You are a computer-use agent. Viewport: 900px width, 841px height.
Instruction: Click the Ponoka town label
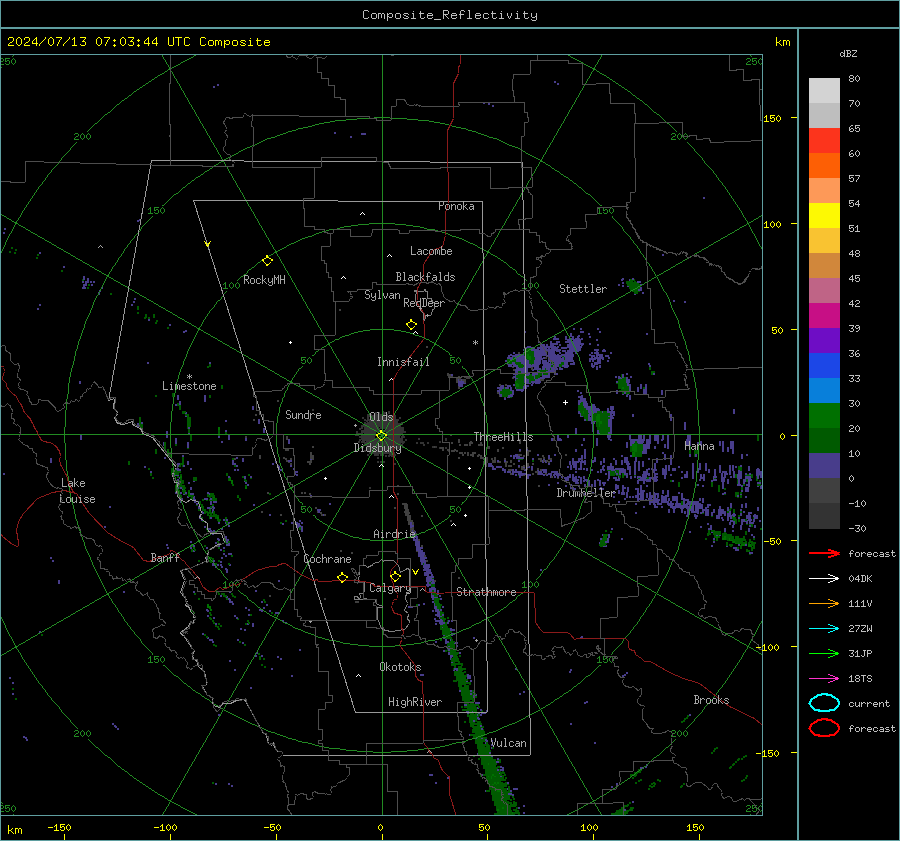[x=456, y=206]
